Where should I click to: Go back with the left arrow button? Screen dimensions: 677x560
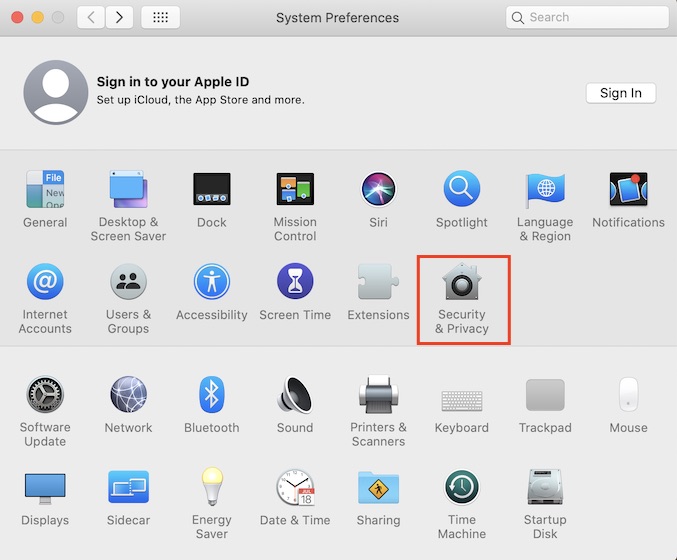tap(91, 17)
